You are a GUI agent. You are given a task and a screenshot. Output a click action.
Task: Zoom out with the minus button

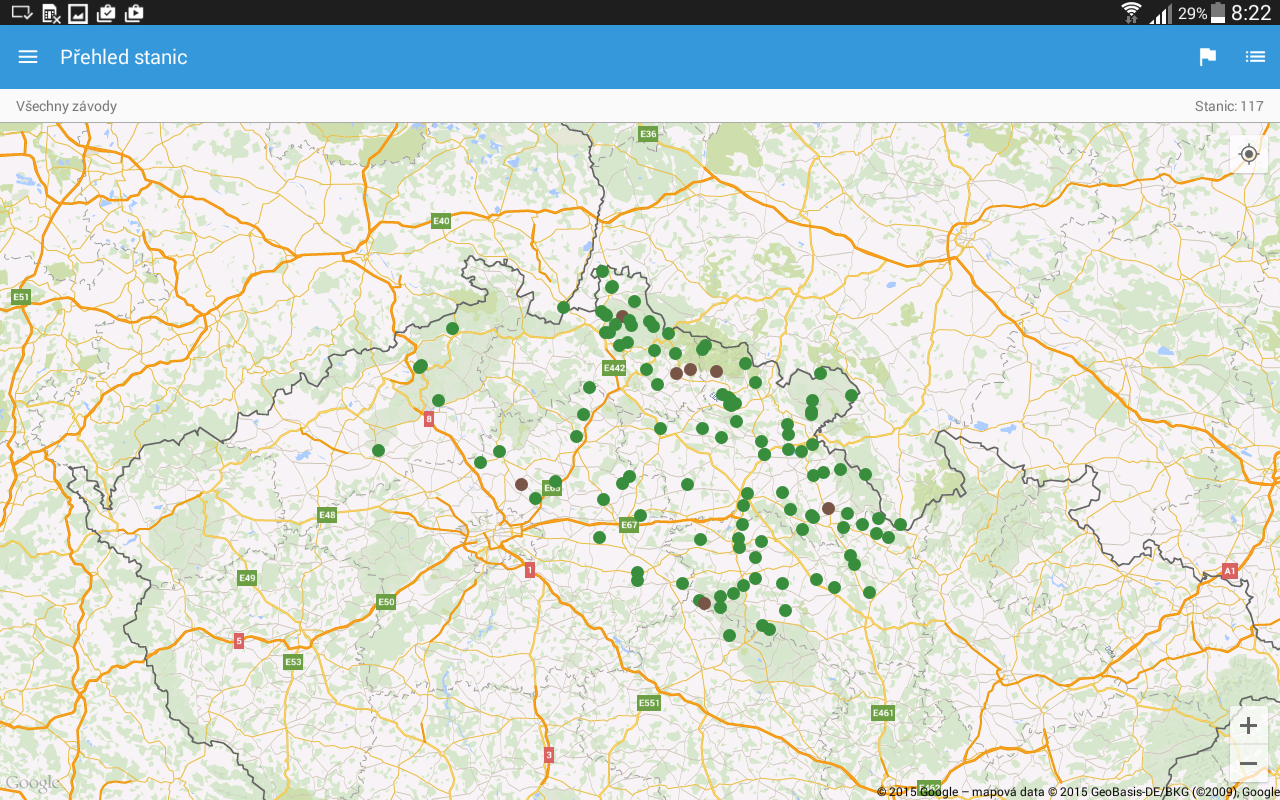pos(1248,764)
